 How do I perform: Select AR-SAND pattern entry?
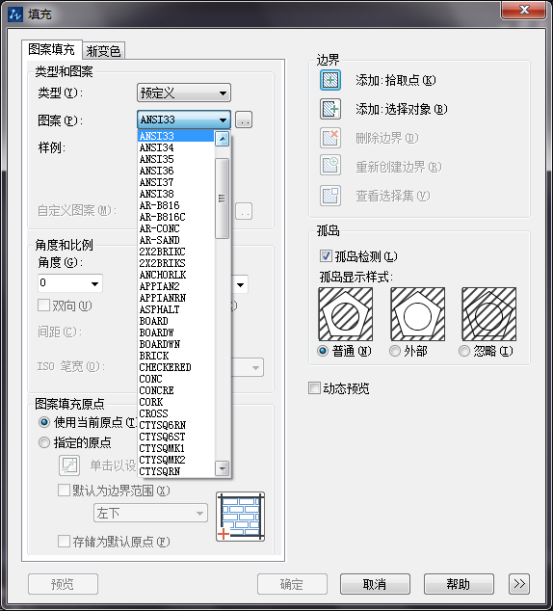pos(176,240)
